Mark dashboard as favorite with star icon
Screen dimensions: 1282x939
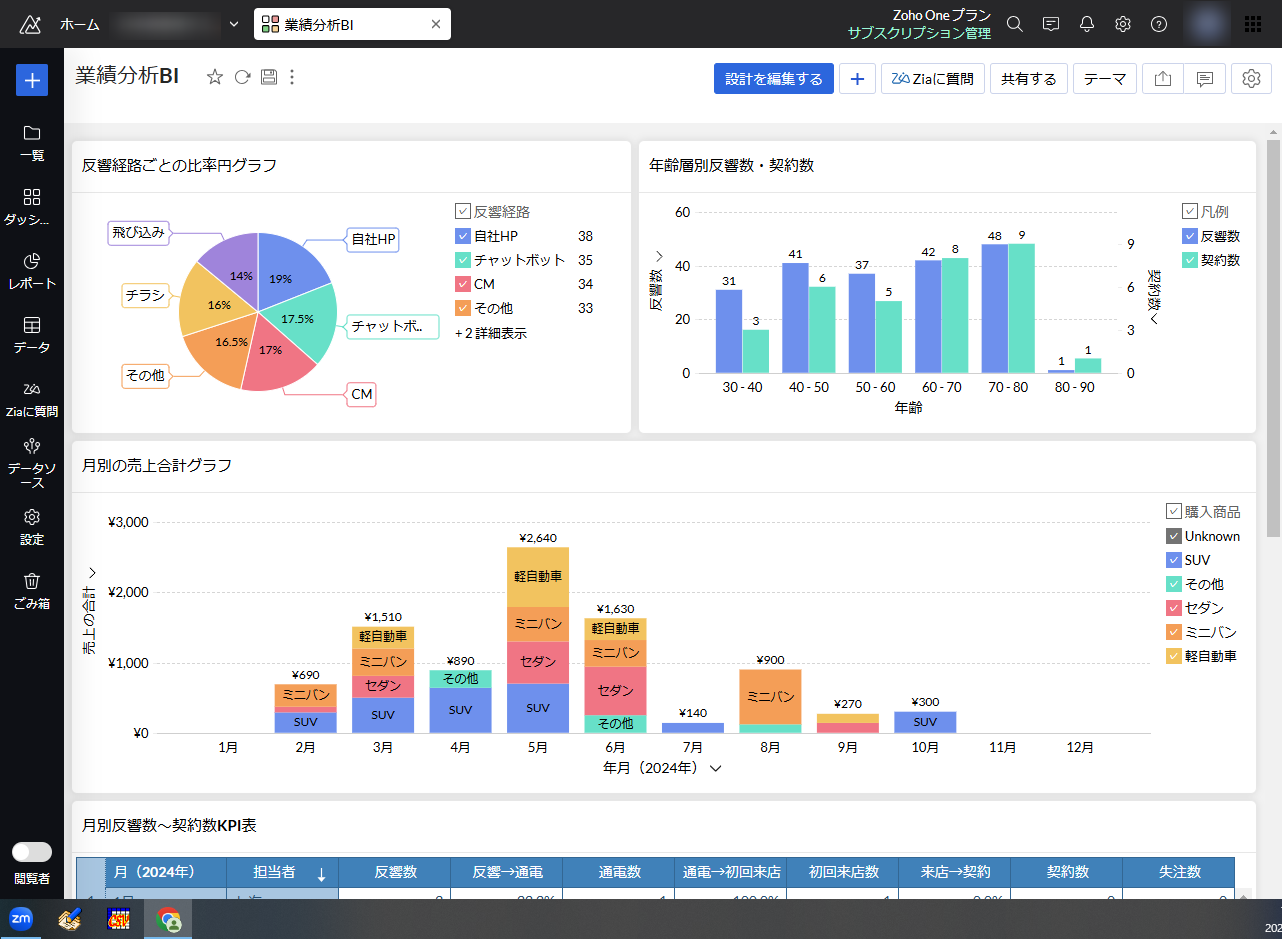coord(214,78)
